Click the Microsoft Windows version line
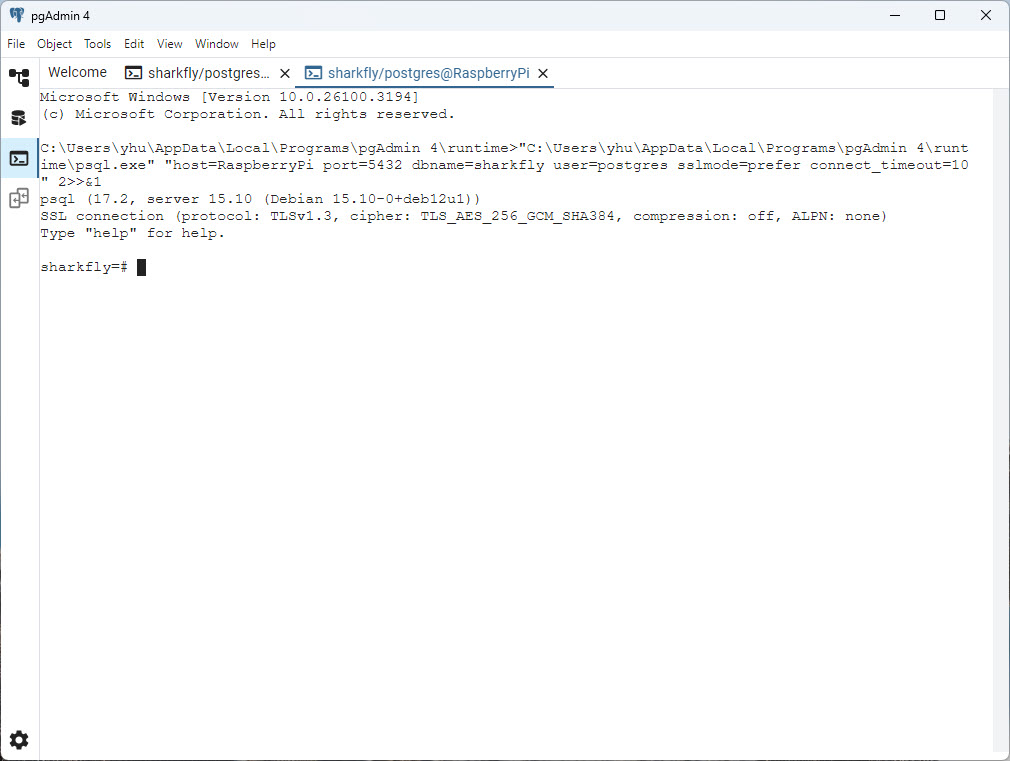Viewport: 1010px width, 761px height. tap(229, 97)
